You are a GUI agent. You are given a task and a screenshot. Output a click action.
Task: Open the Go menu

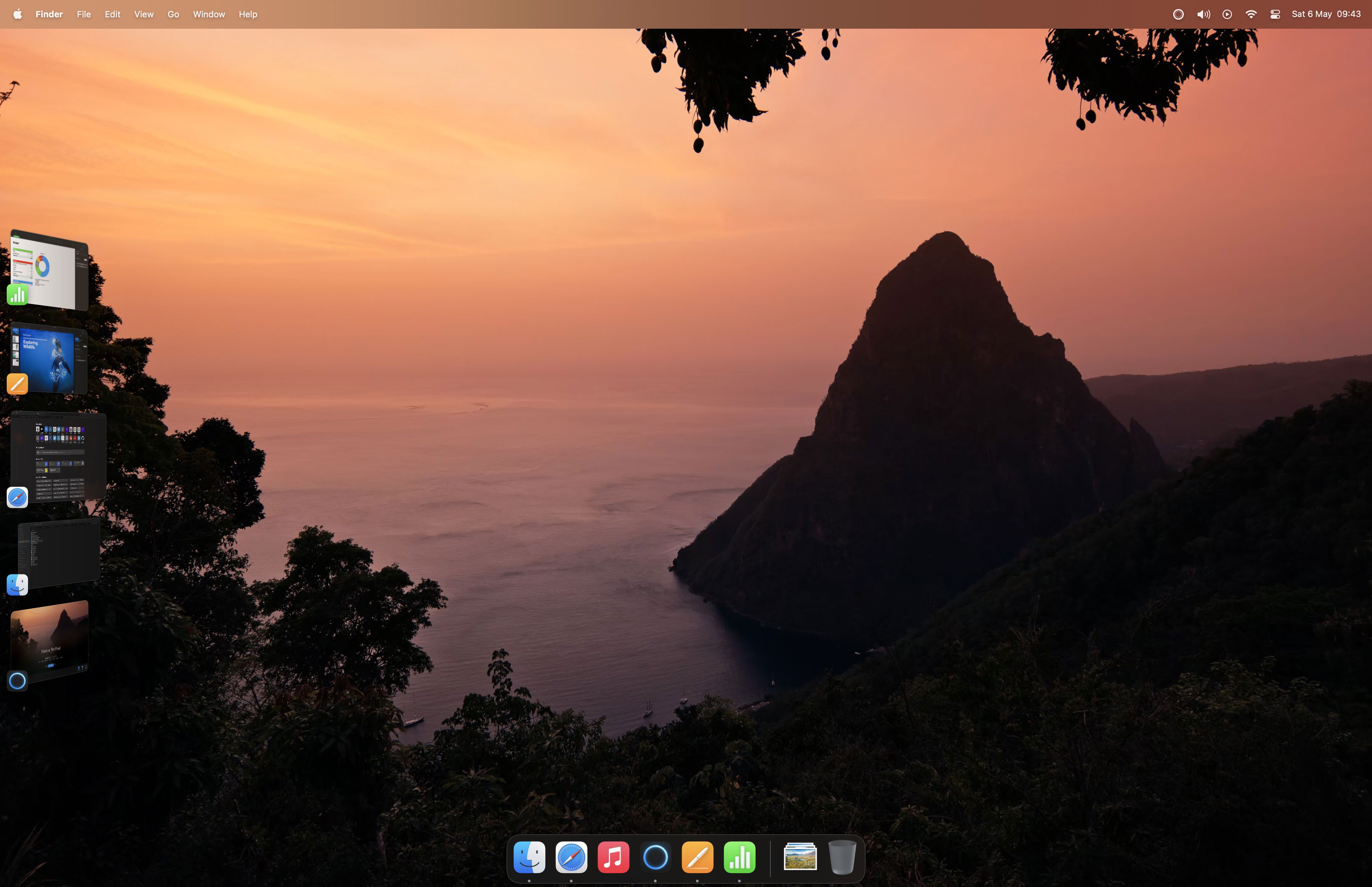(173, 14)
